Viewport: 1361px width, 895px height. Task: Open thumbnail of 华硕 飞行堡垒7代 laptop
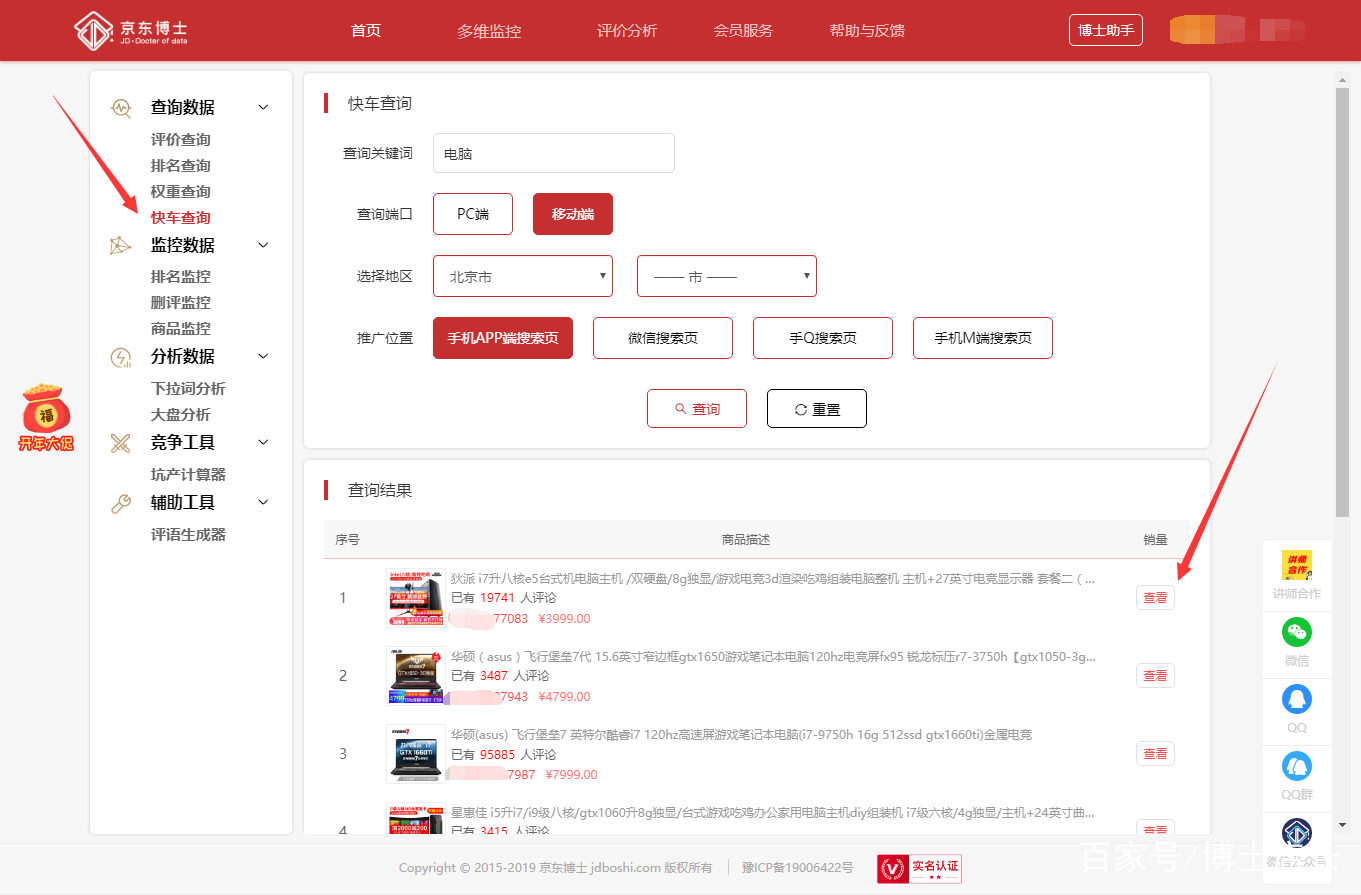point(416,676)
